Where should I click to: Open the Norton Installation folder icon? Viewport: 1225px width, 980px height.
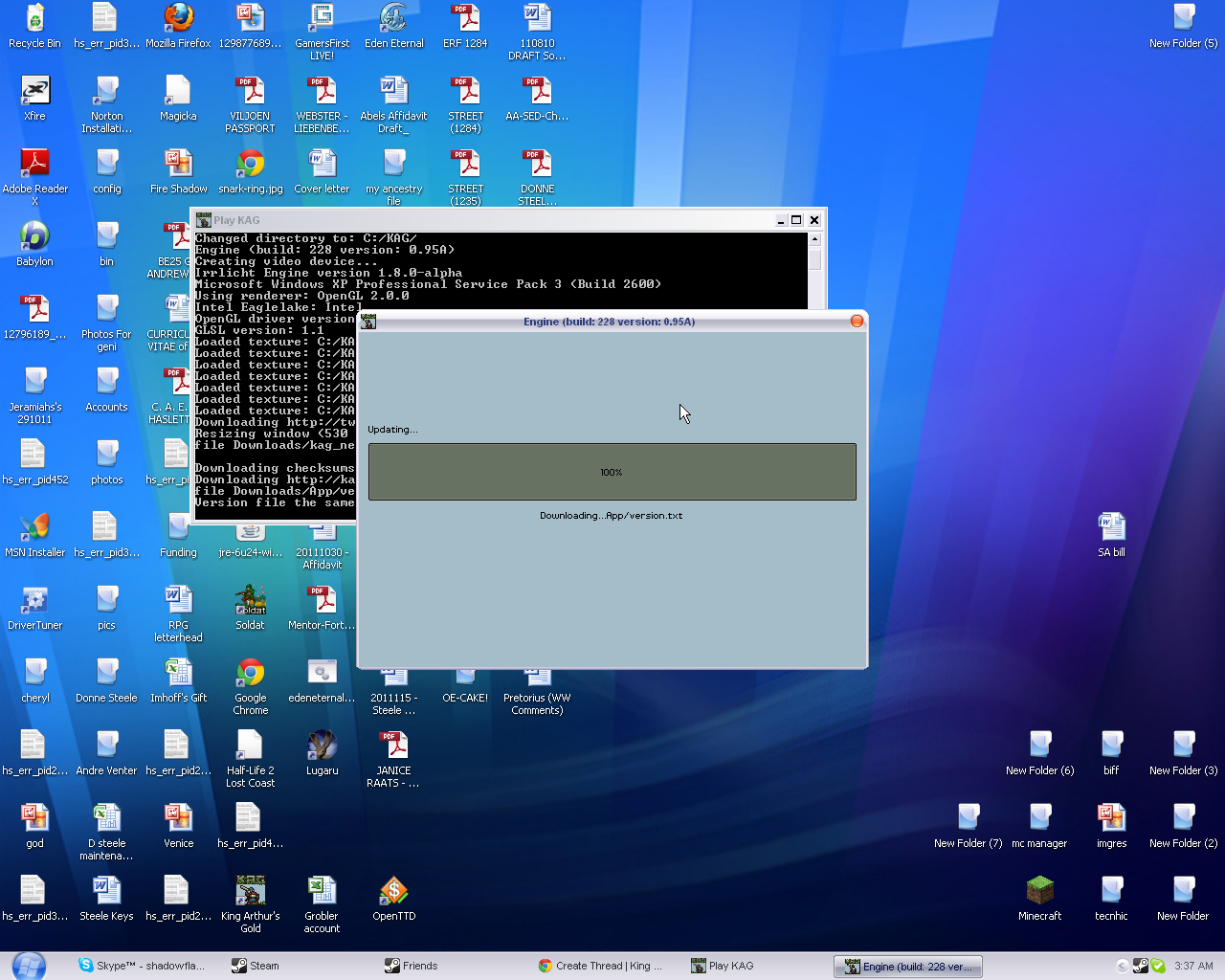click(x=106, y=105)
